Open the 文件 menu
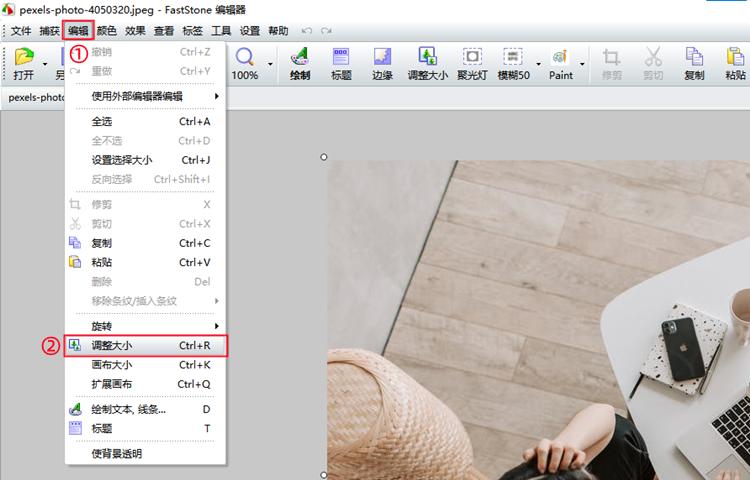Screen dimensions: 750x480 click(21, 31)
